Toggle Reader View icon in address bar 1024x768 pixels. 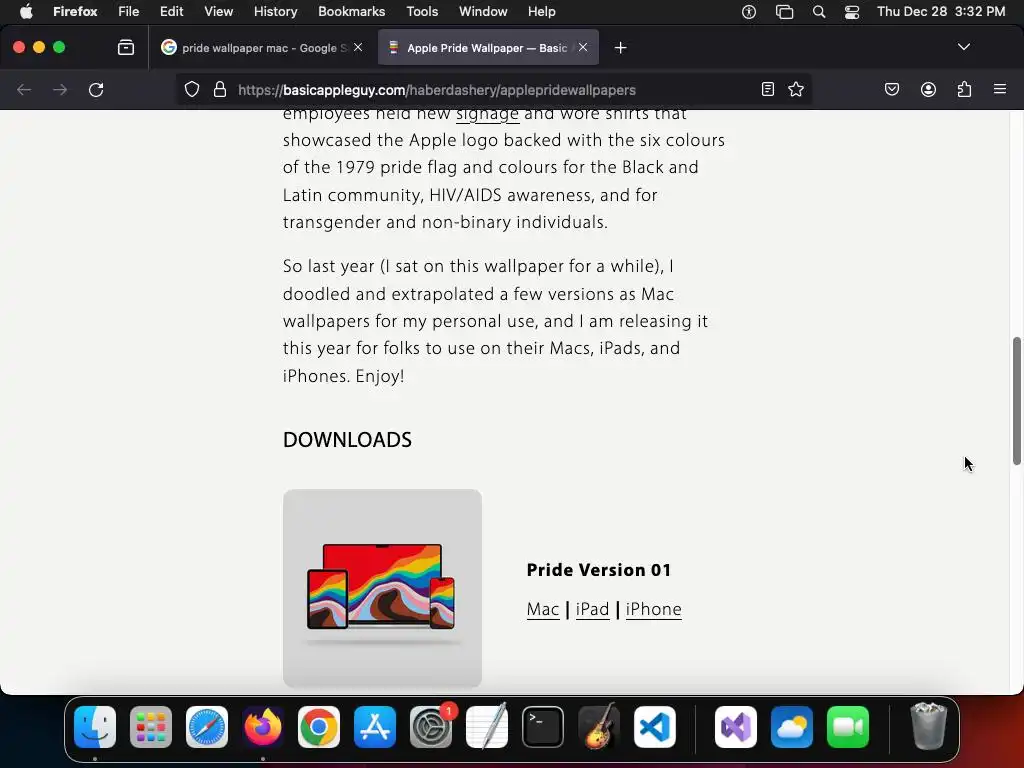[768, 89]
